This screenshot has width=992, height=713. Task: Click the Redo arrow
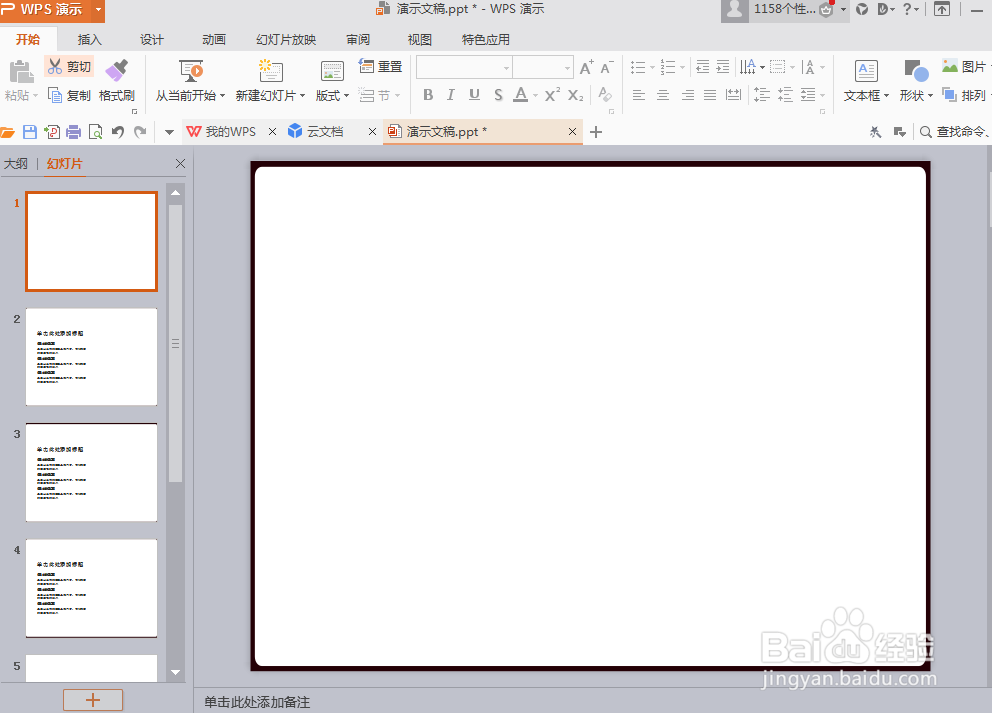(140, 132)
